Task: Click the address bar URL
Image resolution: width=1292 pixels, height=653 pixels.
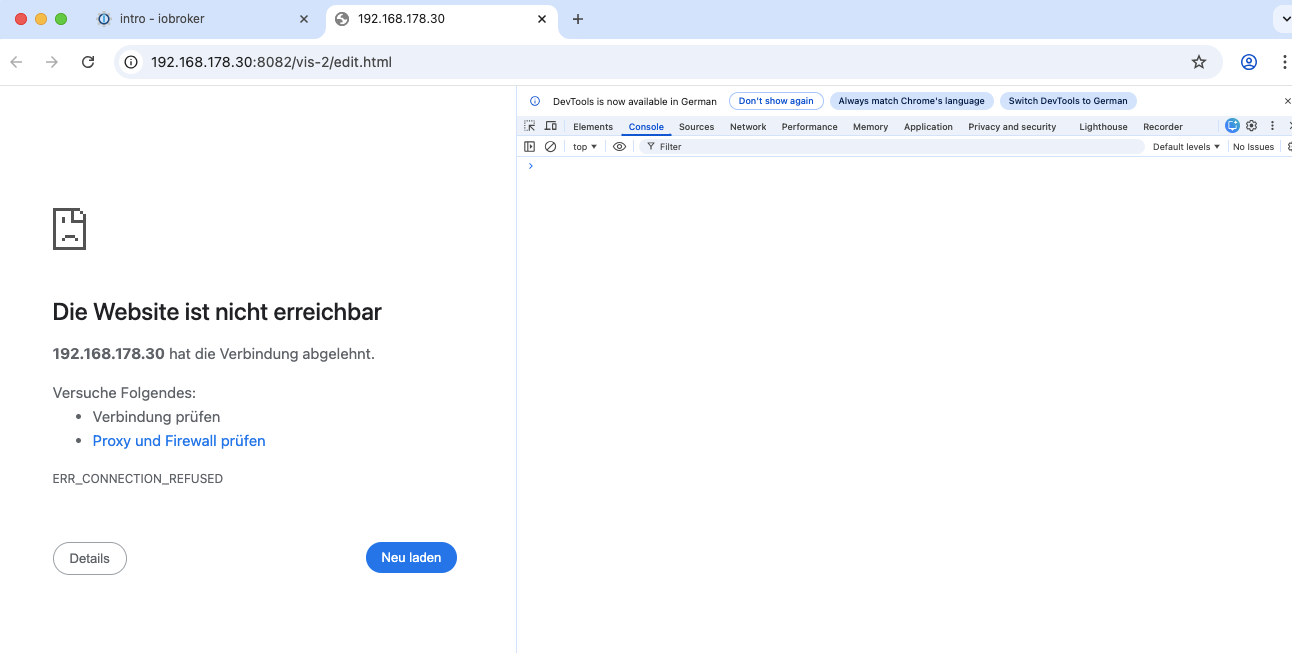Action: pyautogui.click(x=271, y=62)
